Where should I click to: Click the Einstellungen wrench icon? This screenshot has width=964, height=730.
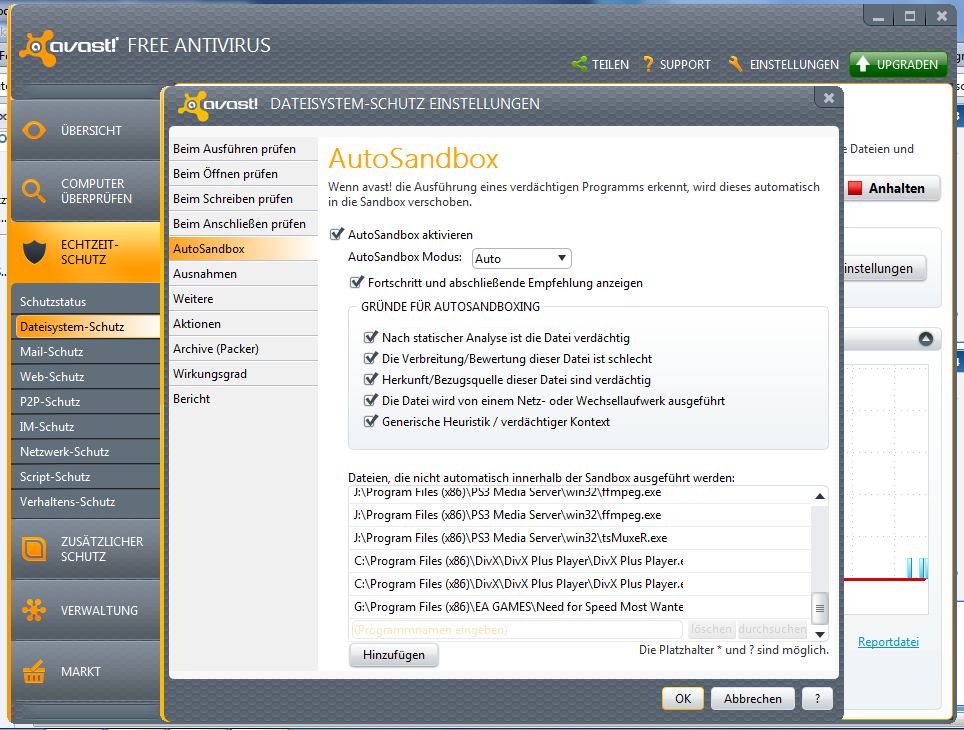tap(735, 64)
